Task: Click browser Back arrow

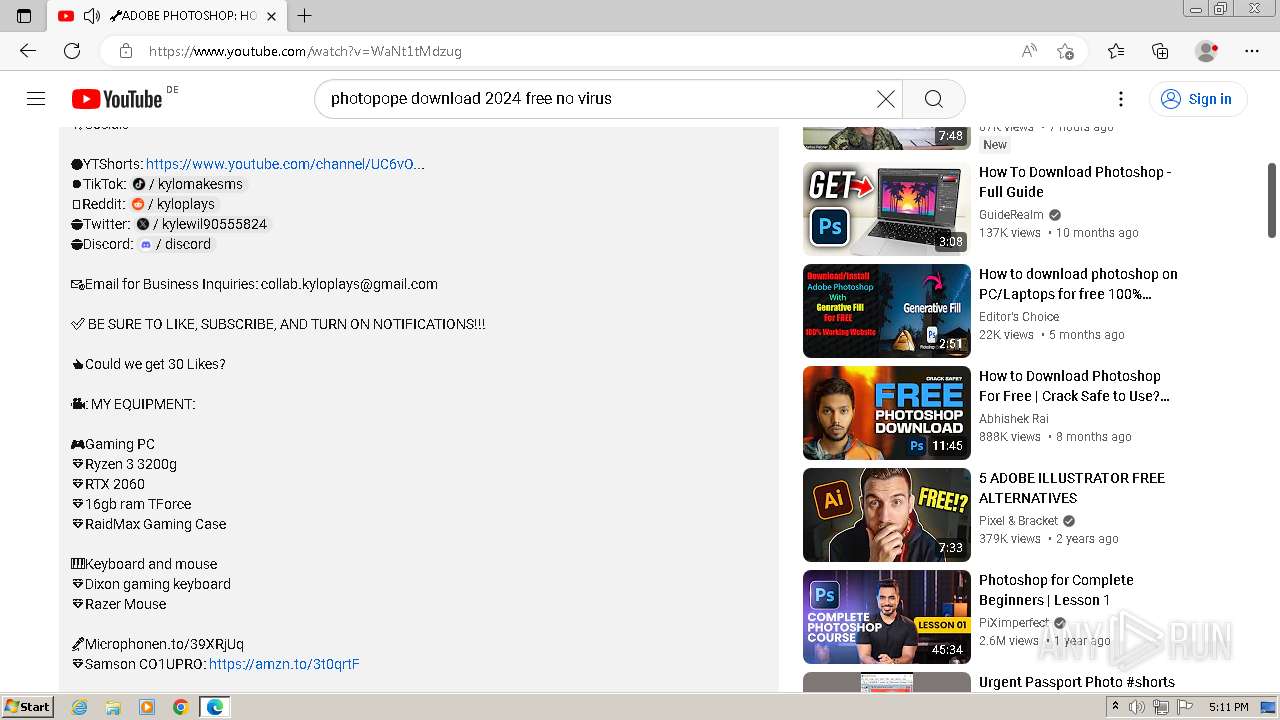Action: click(28, 51)
